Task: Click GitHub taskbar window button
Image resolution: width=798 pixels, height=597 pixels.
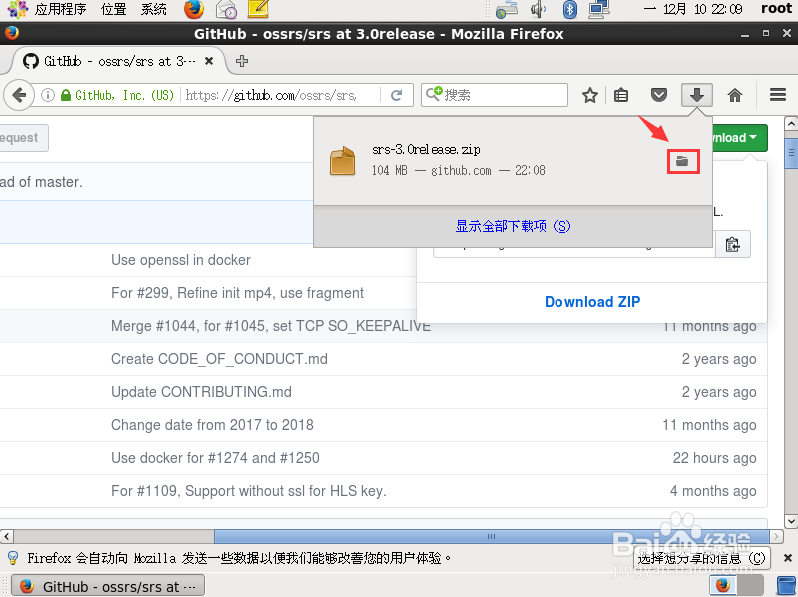Action: pyautogui.click(x=108, y=586)
